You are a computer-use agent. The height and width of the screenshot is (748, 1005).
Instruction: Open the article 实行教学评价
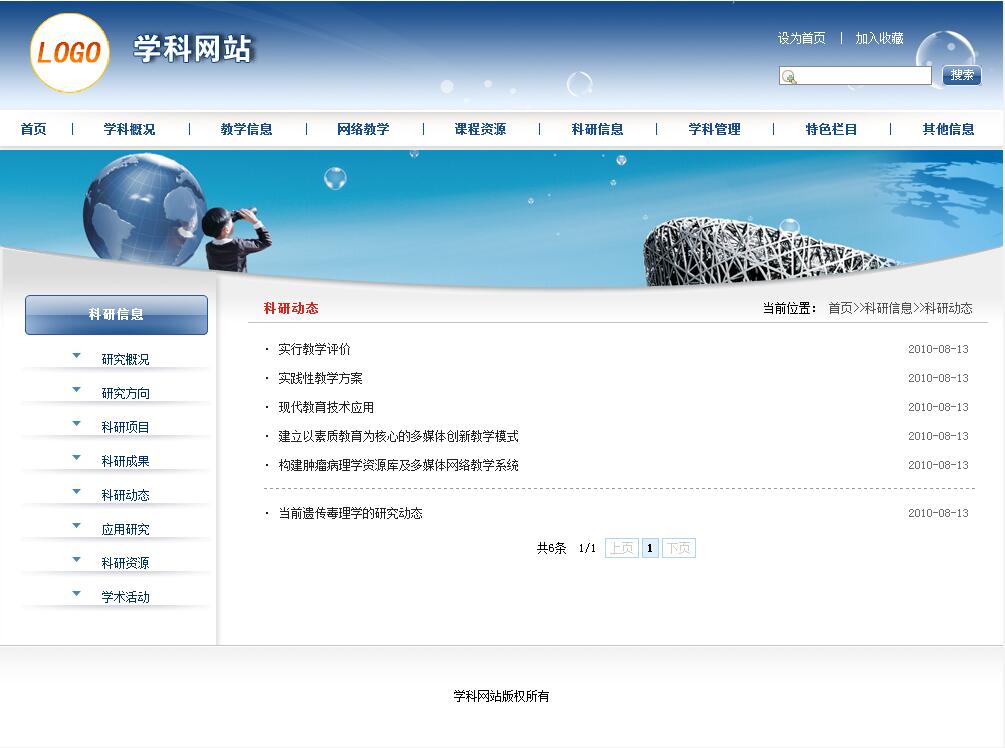tap(314, 349)
